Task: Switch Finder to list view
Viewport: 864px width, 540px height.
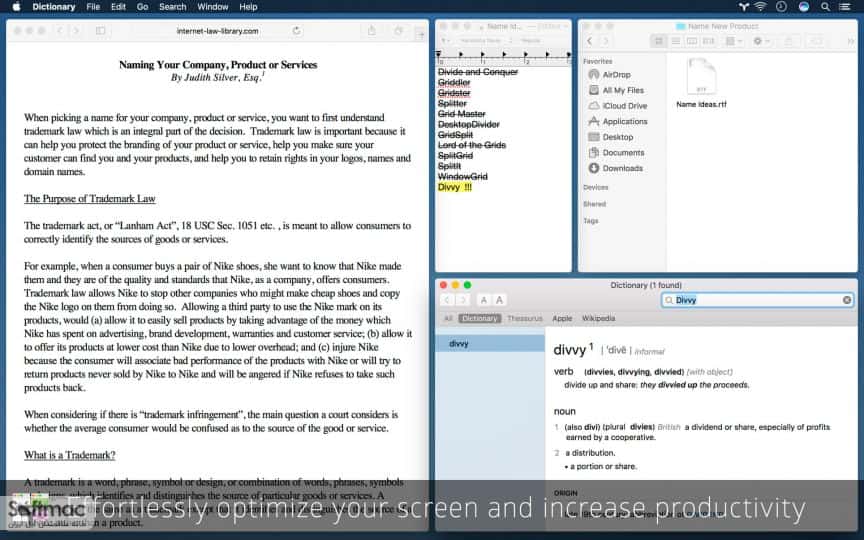Action: coord(676,41)
